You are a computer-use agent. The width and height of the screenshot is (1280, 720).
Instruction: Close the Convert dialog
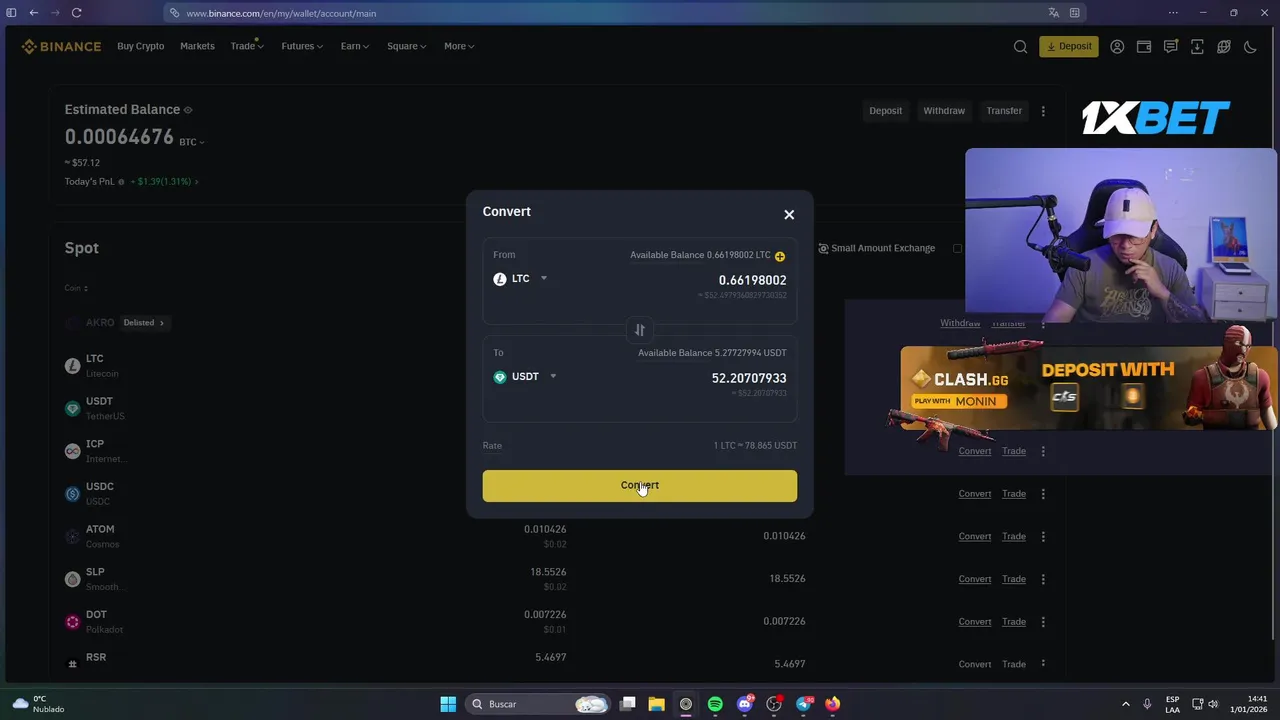coord(789,214)
